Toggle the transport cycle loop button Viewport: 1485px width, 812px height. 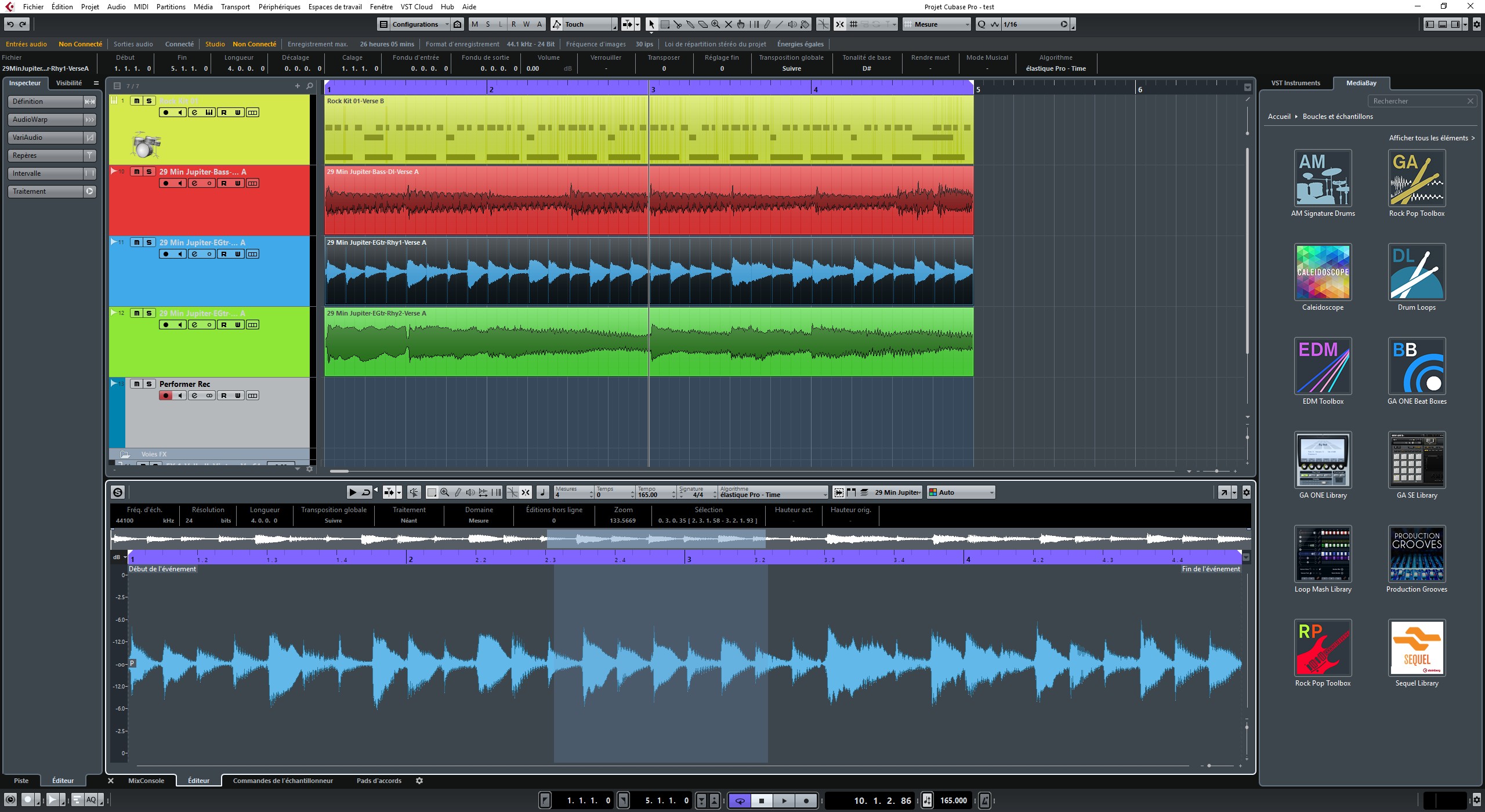click(740, 800)
